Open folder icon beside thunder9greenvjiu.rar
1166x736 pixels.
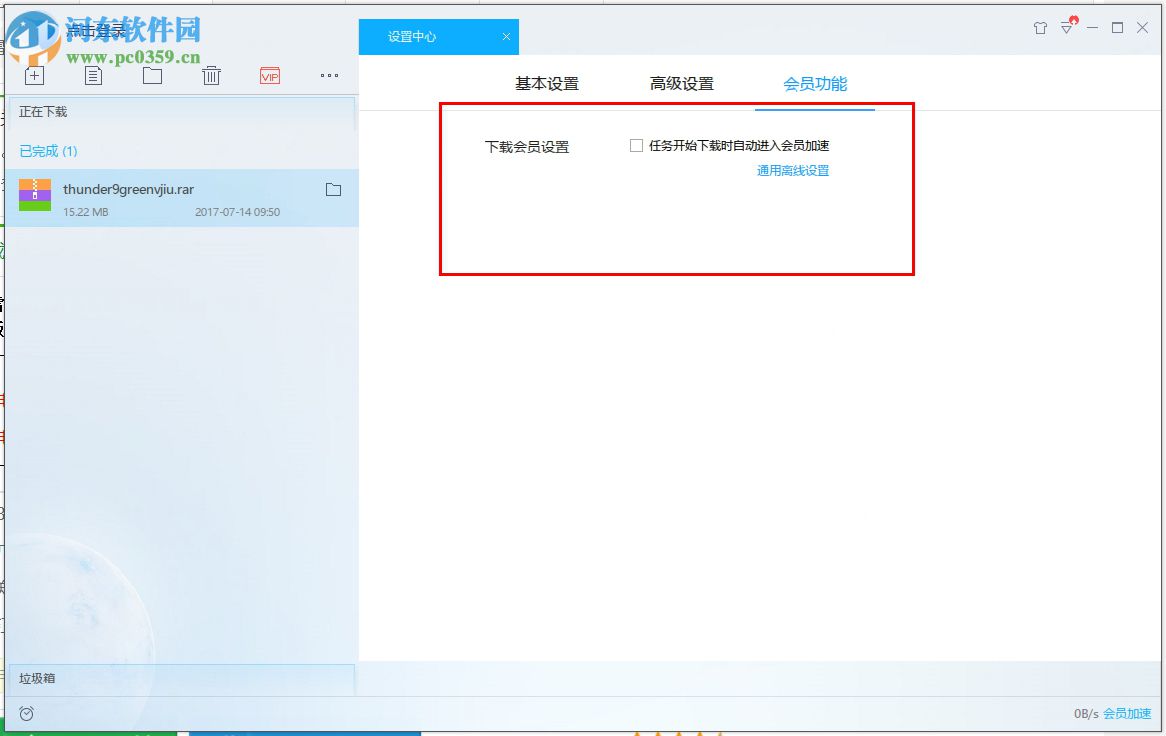point(334,189)
